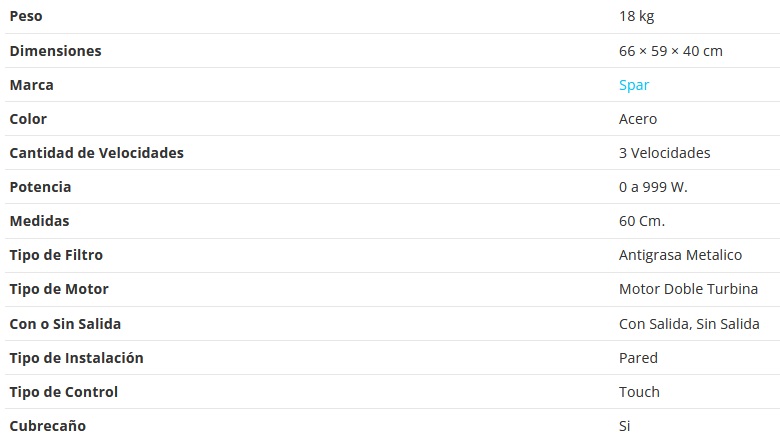Screen dimensions: 780x447
Task: Click the Tipo de Filtro label
Action: point(56,255)
